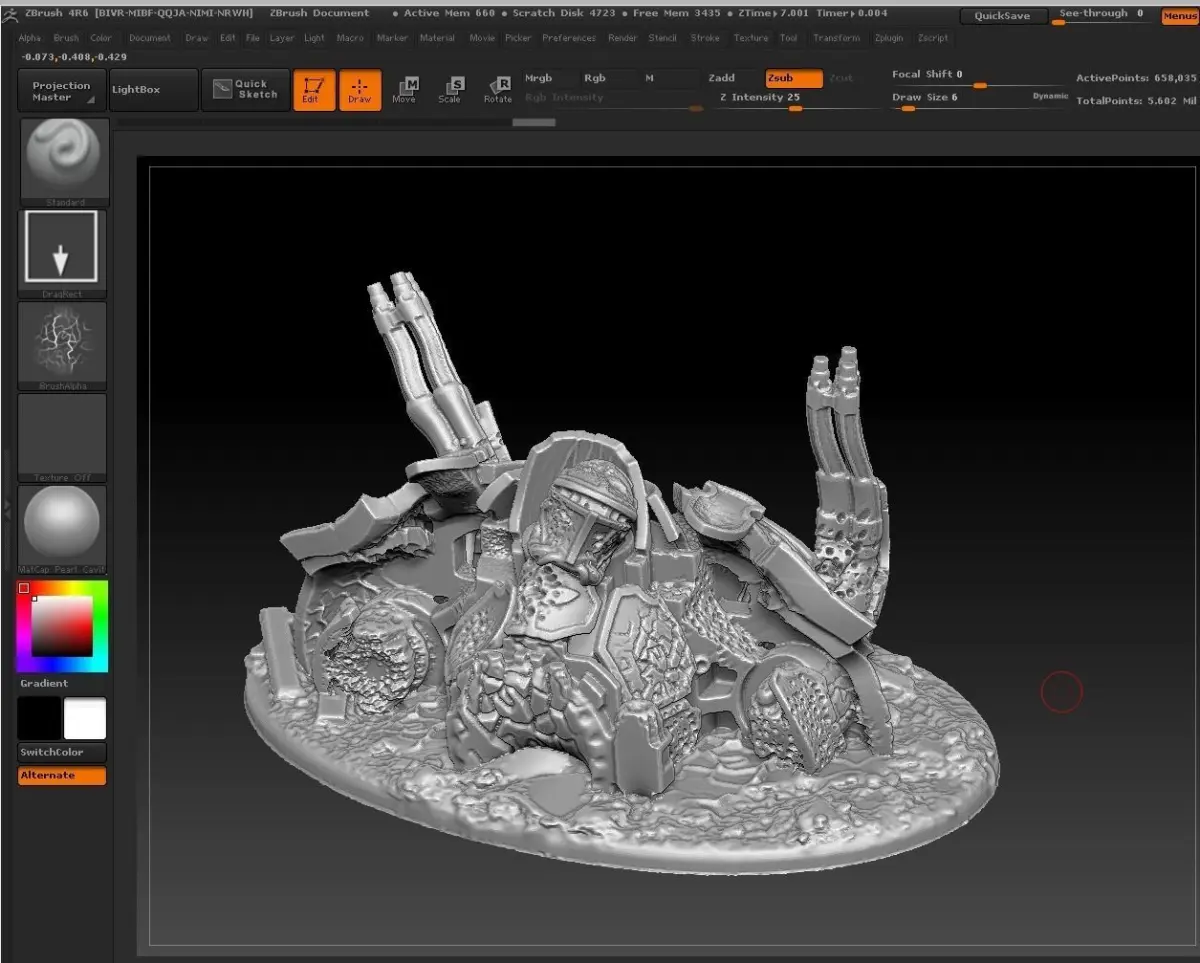Select the black secondary color swatch

[39, 718]
